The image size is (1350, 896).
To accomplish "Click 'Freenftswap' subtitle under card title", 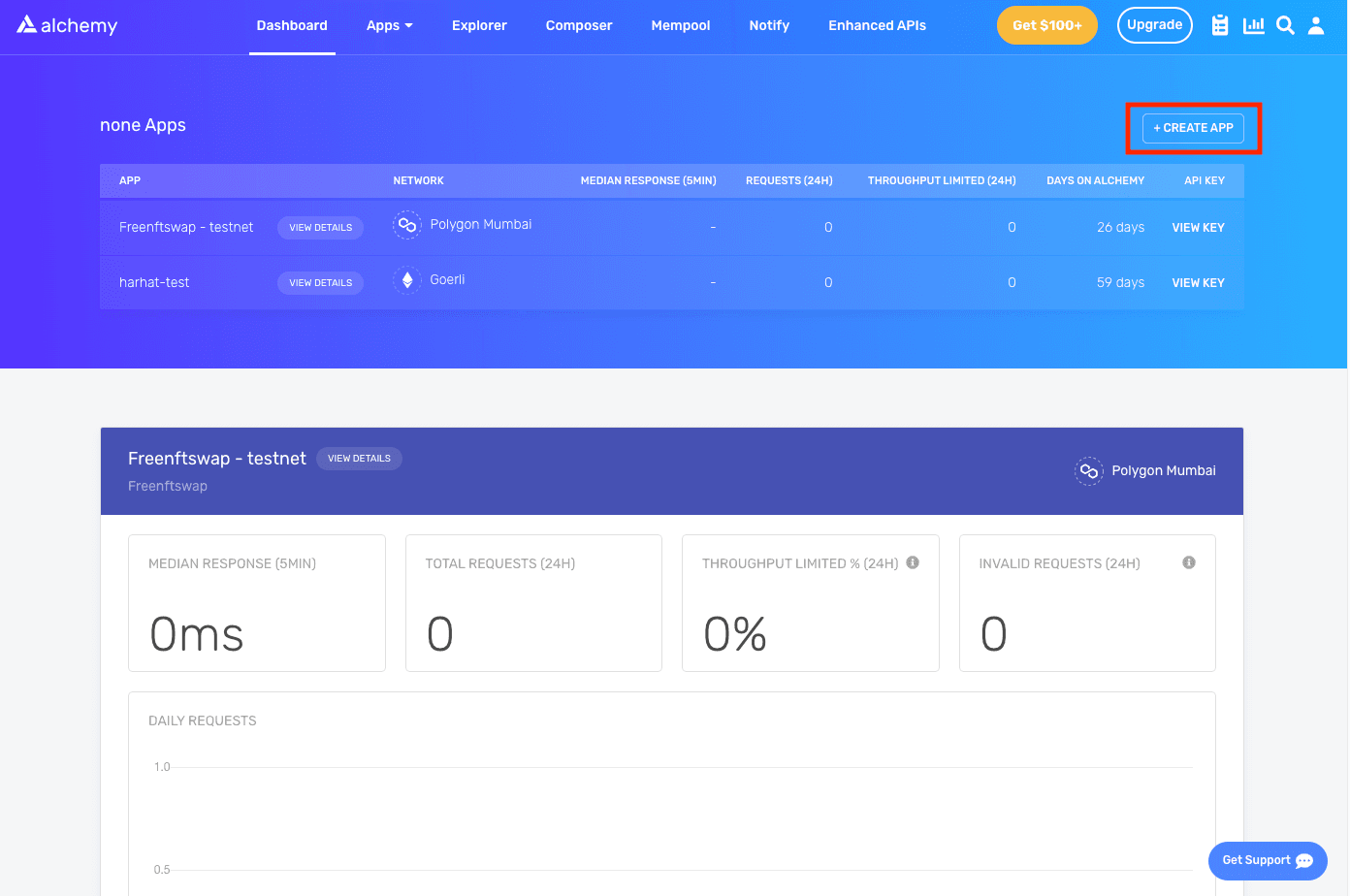I will 168,486.
